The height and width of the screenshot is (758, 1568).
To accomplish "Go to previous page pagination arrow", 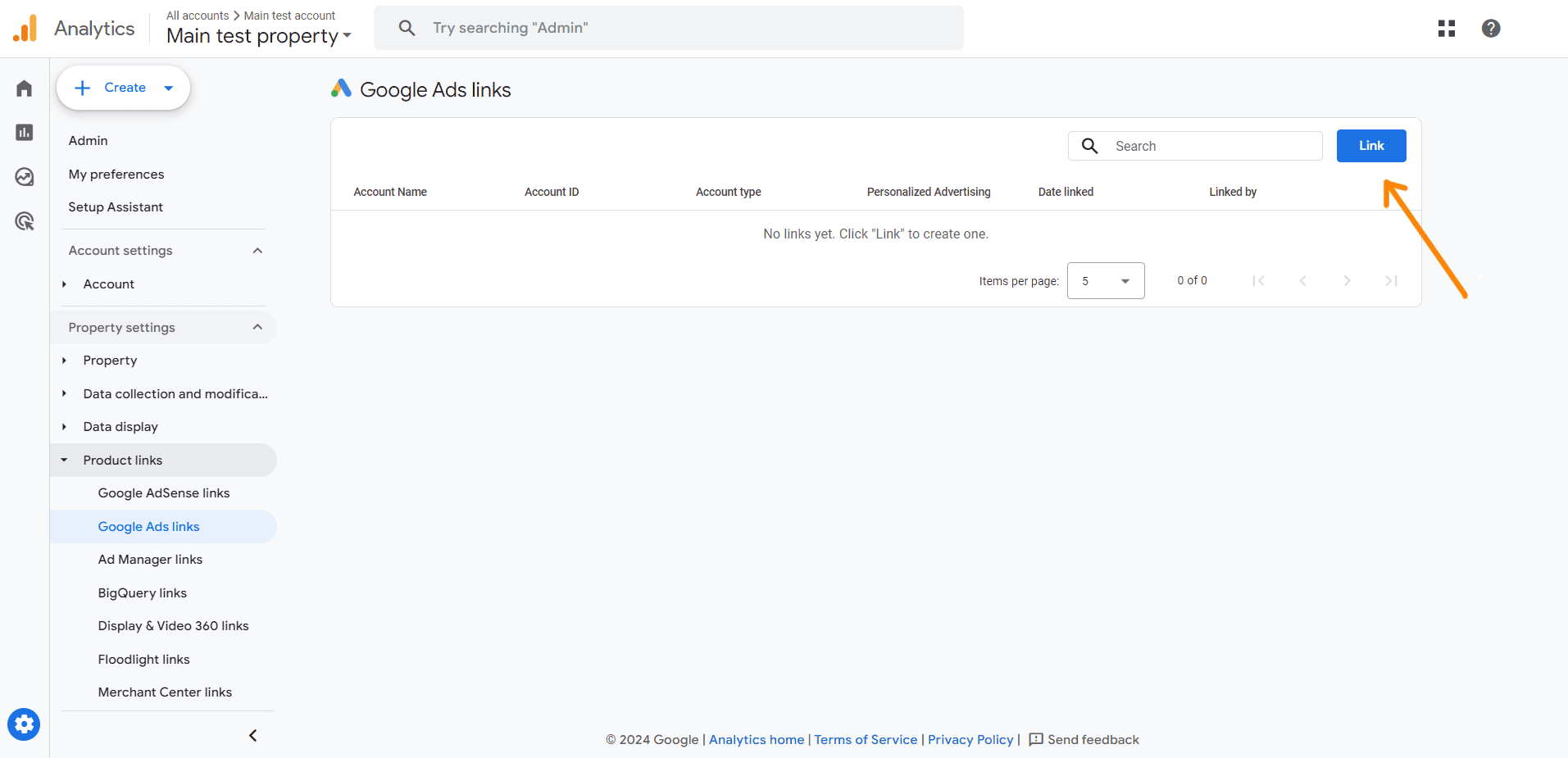I will (1302, 281).
